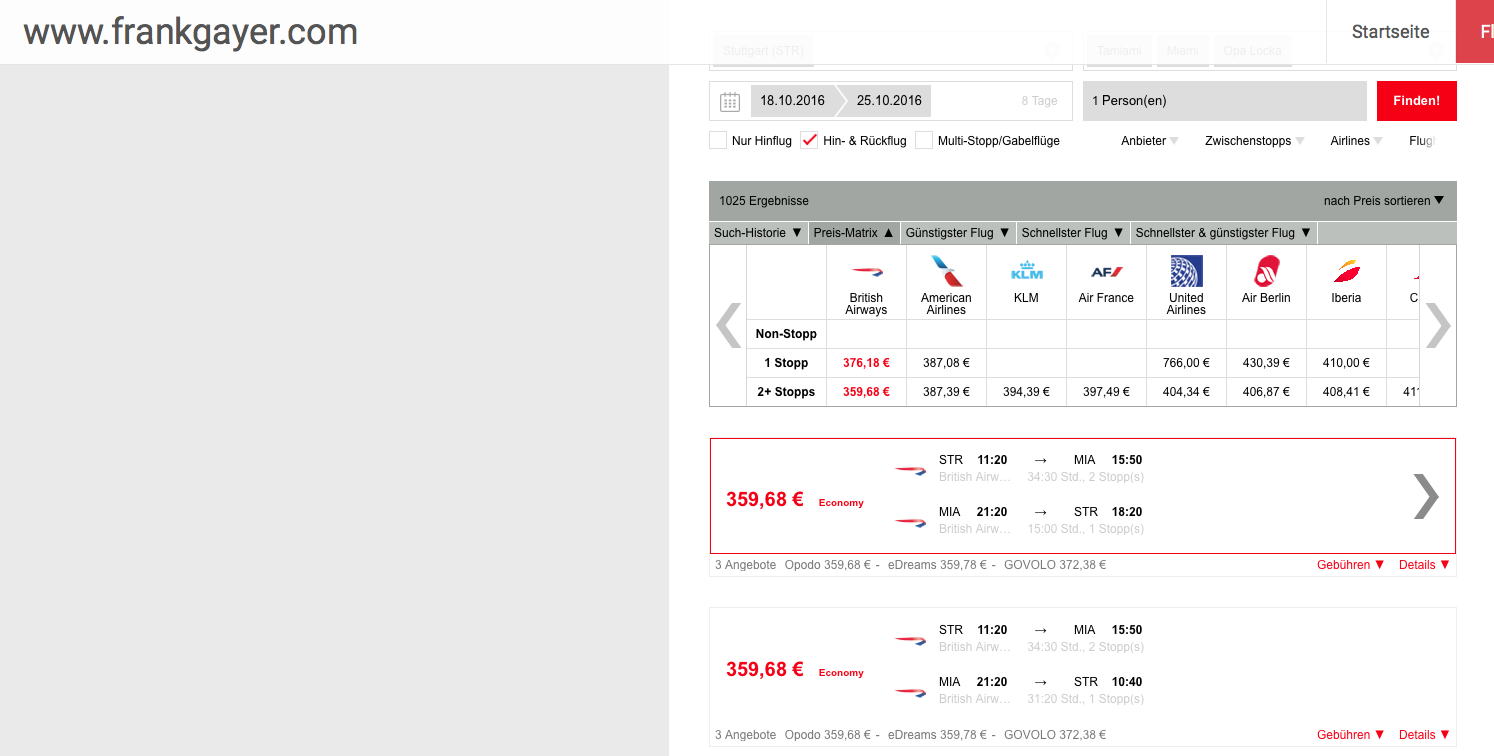Enable Multi-Stopp/Gabelflüge option
The image size is (1494, 756).
click(924, 140)
